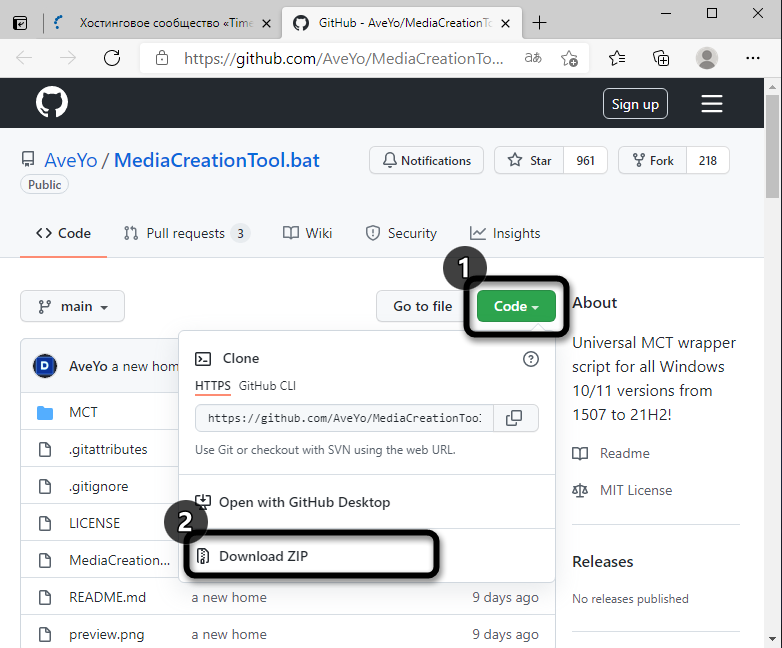Open the browser profile avatar
The height and width of the screenshot is (648, 782).
[707, 58]
